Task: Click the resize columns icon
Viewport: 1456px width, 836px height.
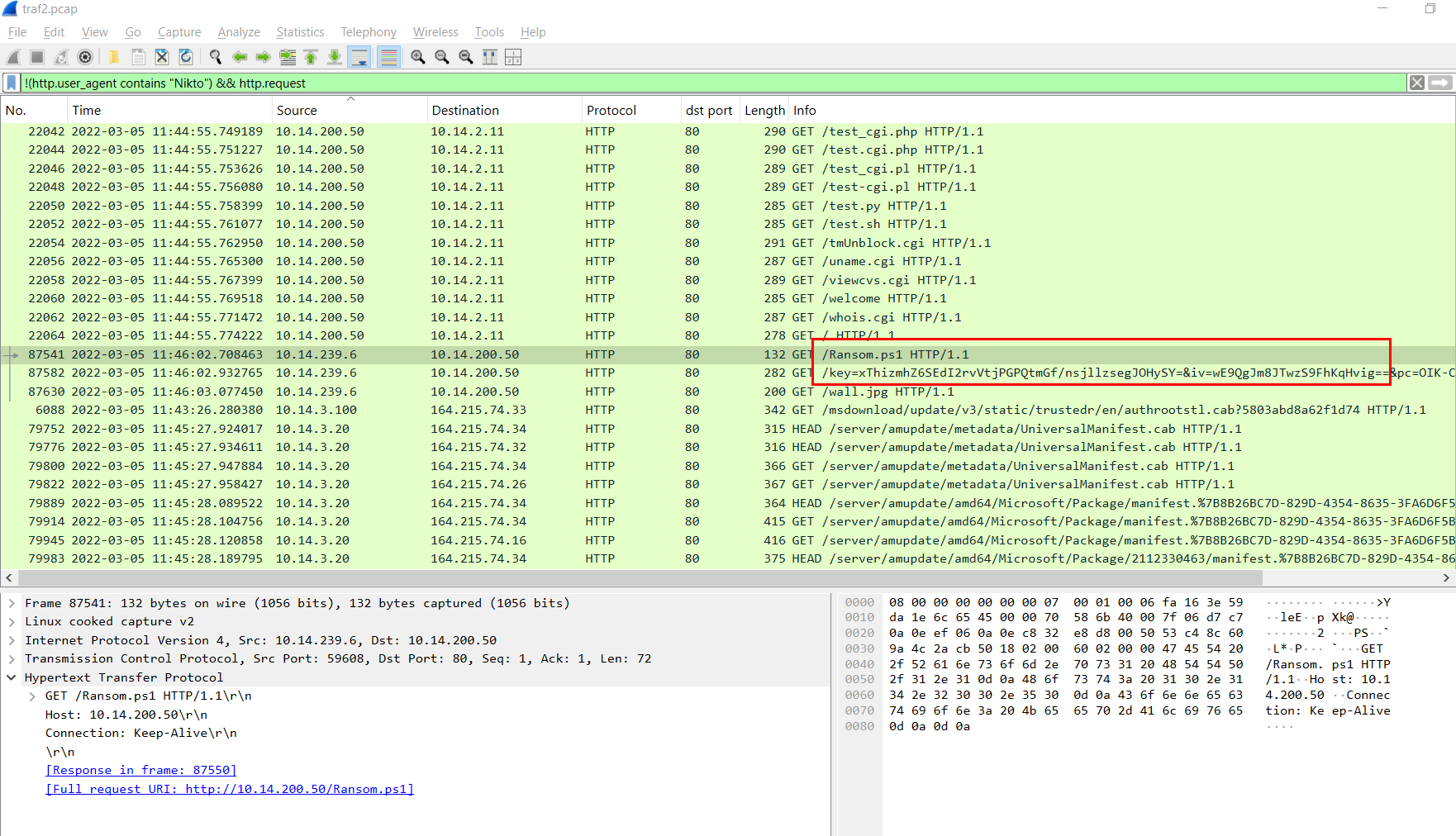Action: coord(489,57)
